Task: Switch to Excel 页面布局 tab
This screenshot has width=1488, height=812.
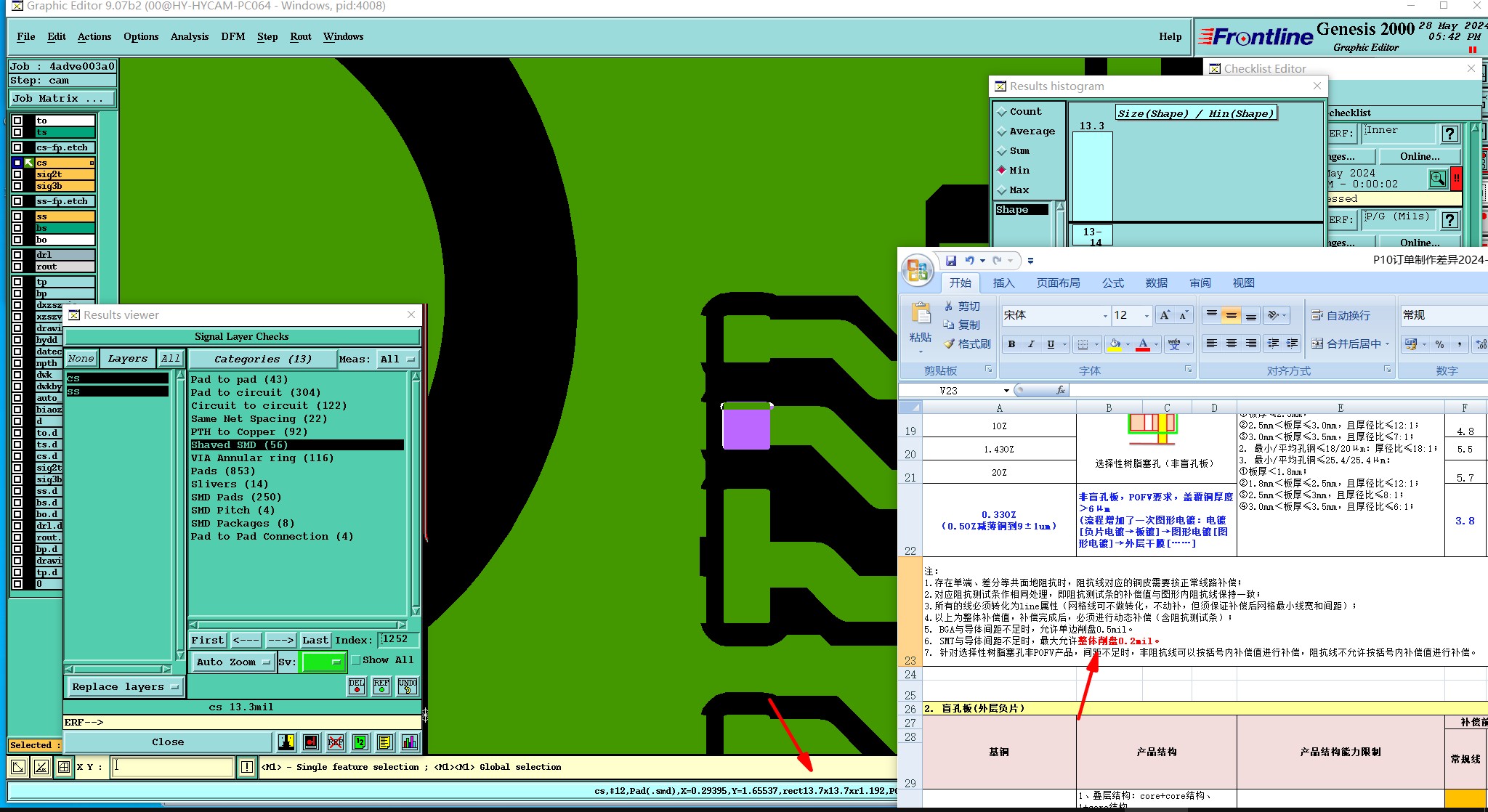Action: click(x=1058, y=283)
